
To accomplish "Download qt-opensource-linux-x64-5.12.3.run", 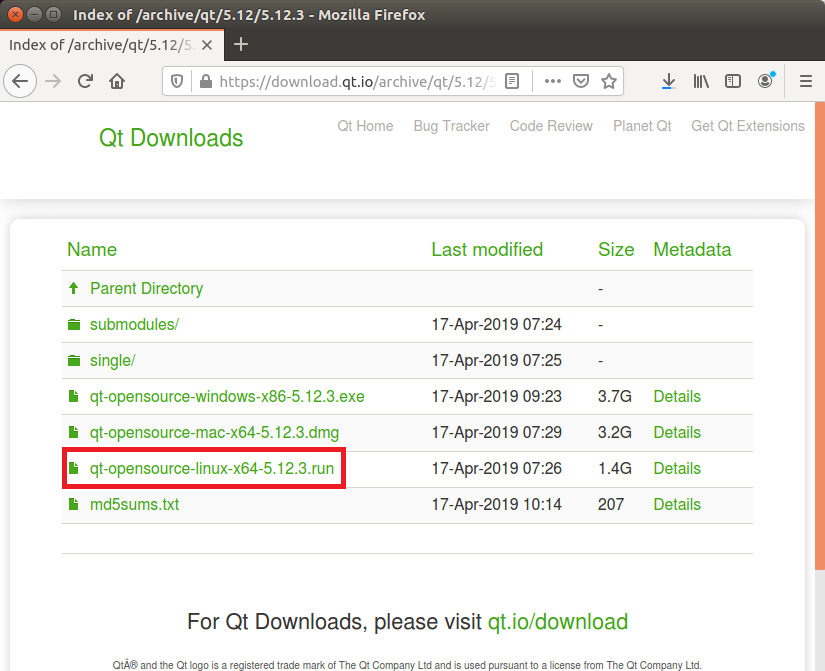I will click(x=212, y=468).
